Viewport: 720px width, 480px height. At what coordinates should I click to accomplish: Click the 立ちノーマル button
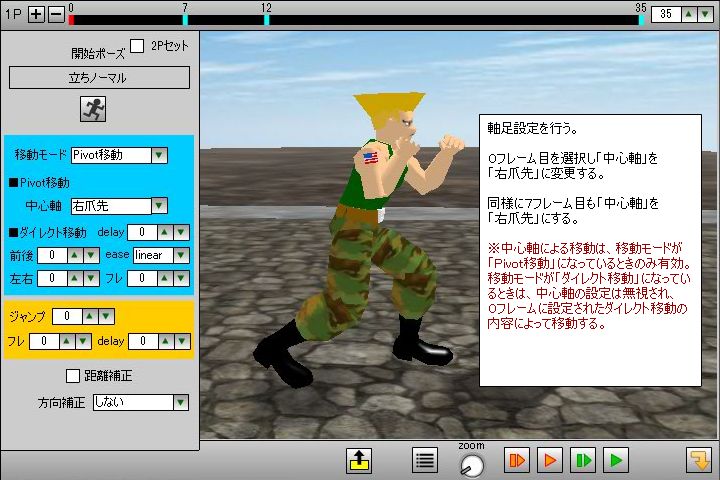click(99, 78)
